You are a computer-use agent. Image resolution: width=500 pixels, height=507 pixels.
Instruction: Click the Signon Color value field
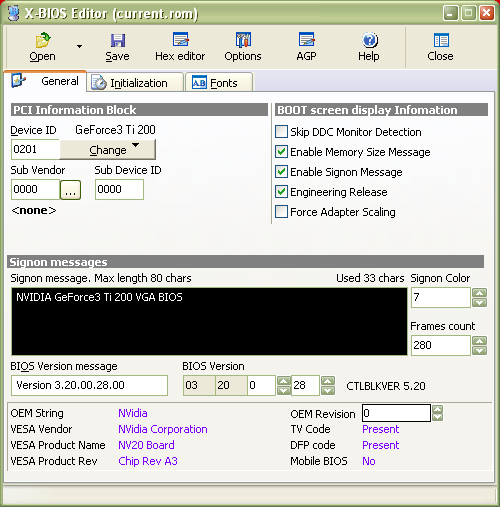point(441,297)
